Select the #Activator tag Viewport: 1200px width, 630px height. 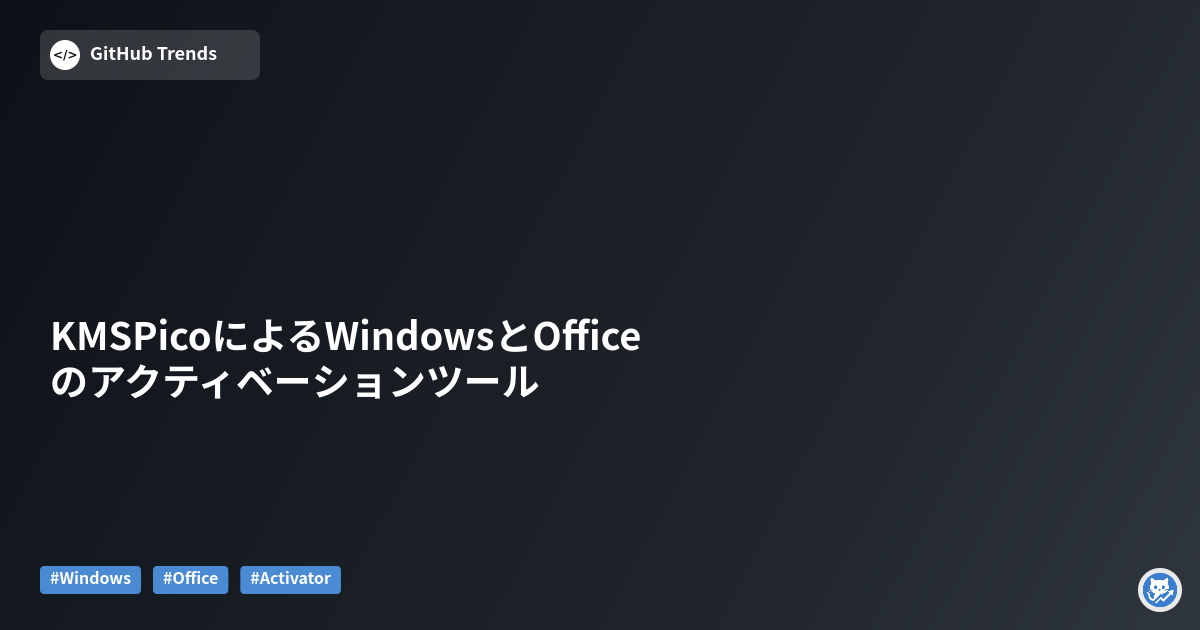(290, 579)
